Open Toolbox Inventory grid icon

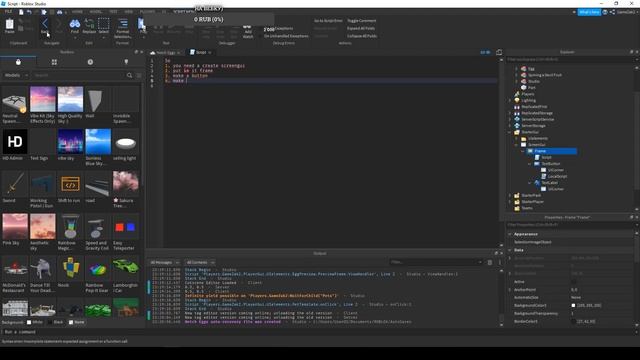point(54,62)
